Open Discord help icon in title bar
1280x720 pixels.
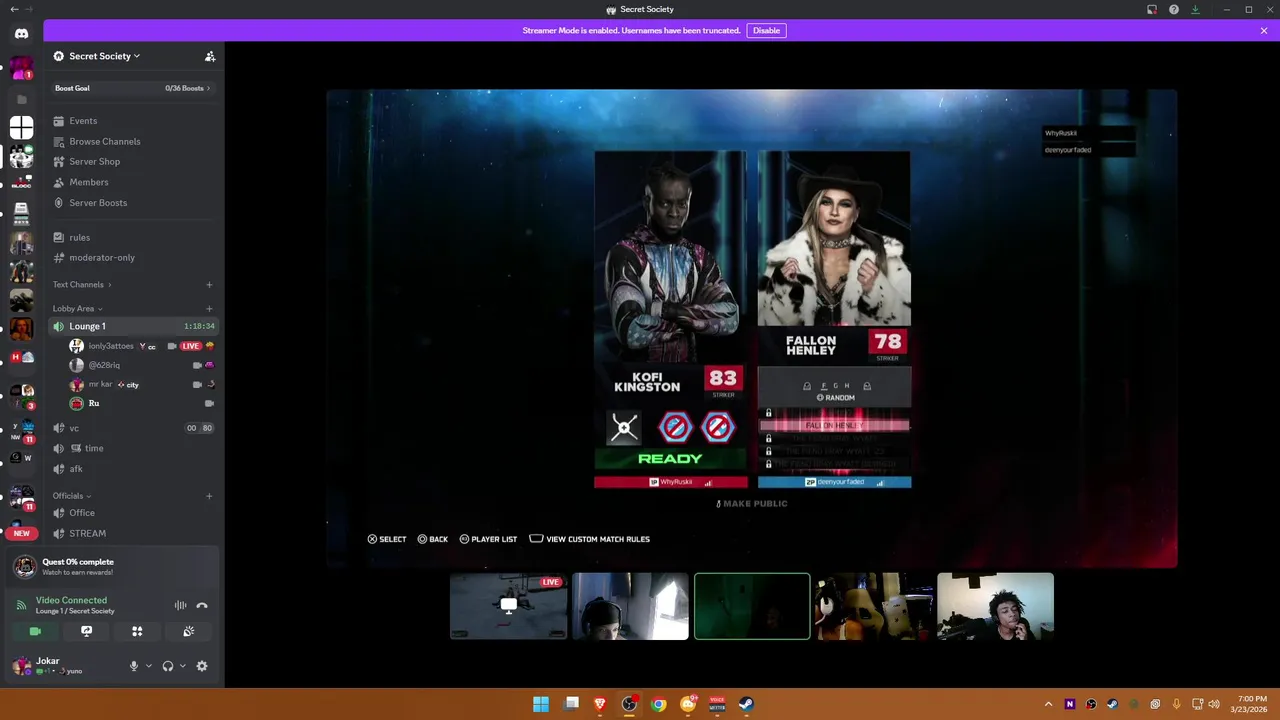1174,9
